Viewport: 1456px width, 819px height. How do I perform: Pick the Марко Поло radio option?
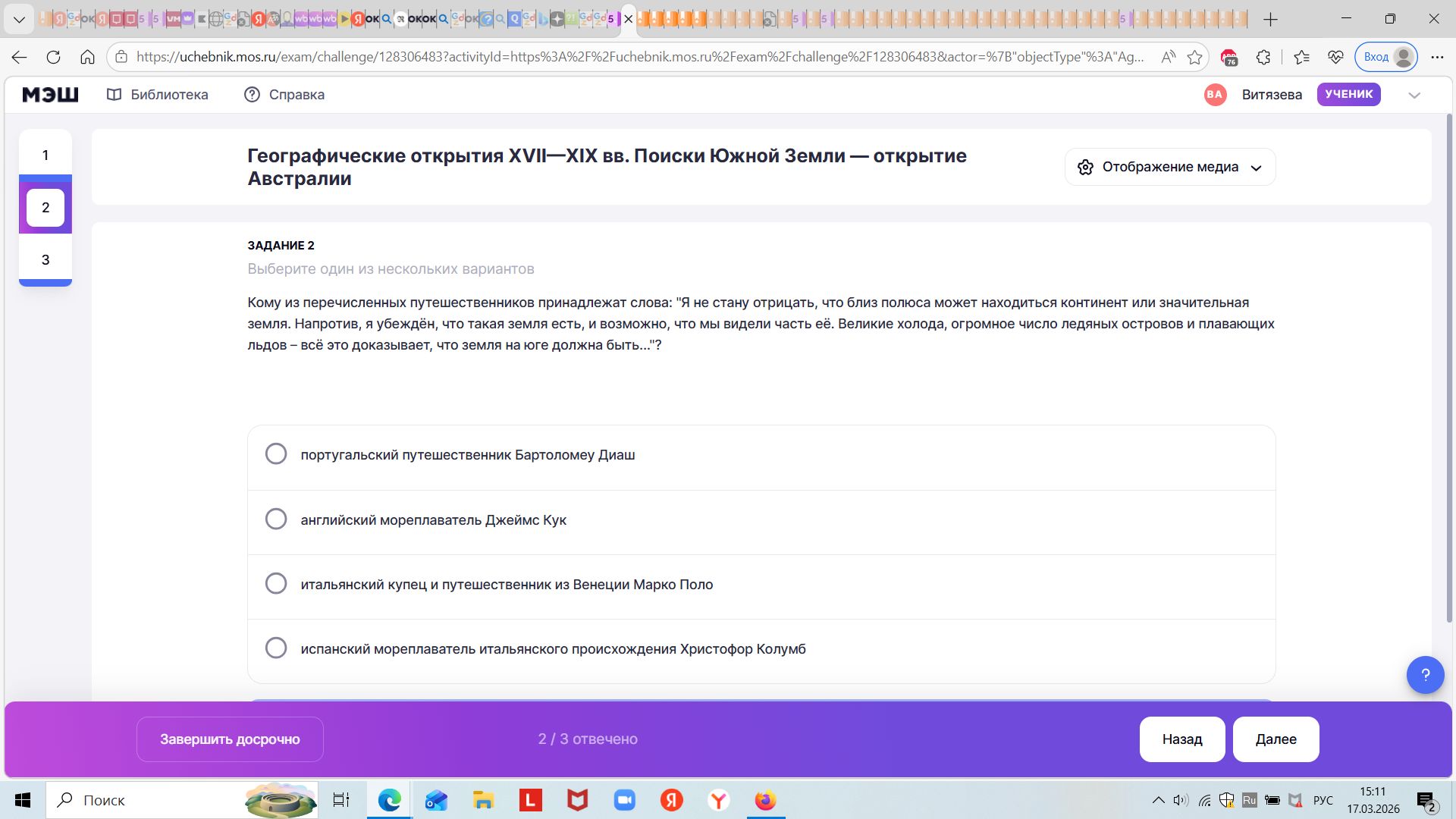pyautogui.click(x=276, y=584)
